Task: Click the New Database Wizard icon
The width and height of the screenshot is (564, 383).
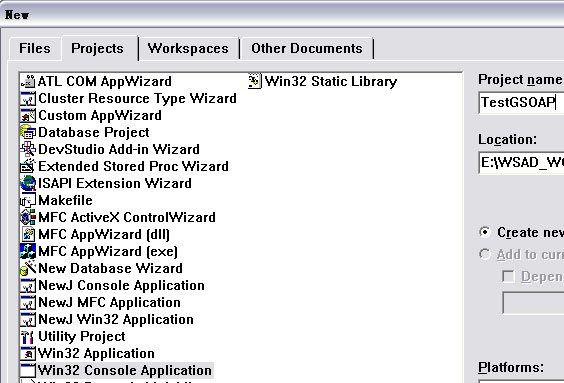Action: 28,268
